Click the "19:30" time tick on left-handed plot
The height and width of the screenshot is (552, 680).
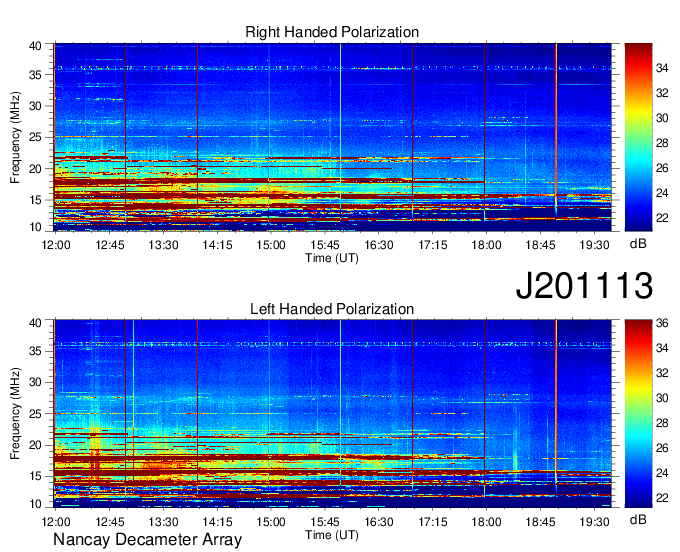[x=594, y=521]
